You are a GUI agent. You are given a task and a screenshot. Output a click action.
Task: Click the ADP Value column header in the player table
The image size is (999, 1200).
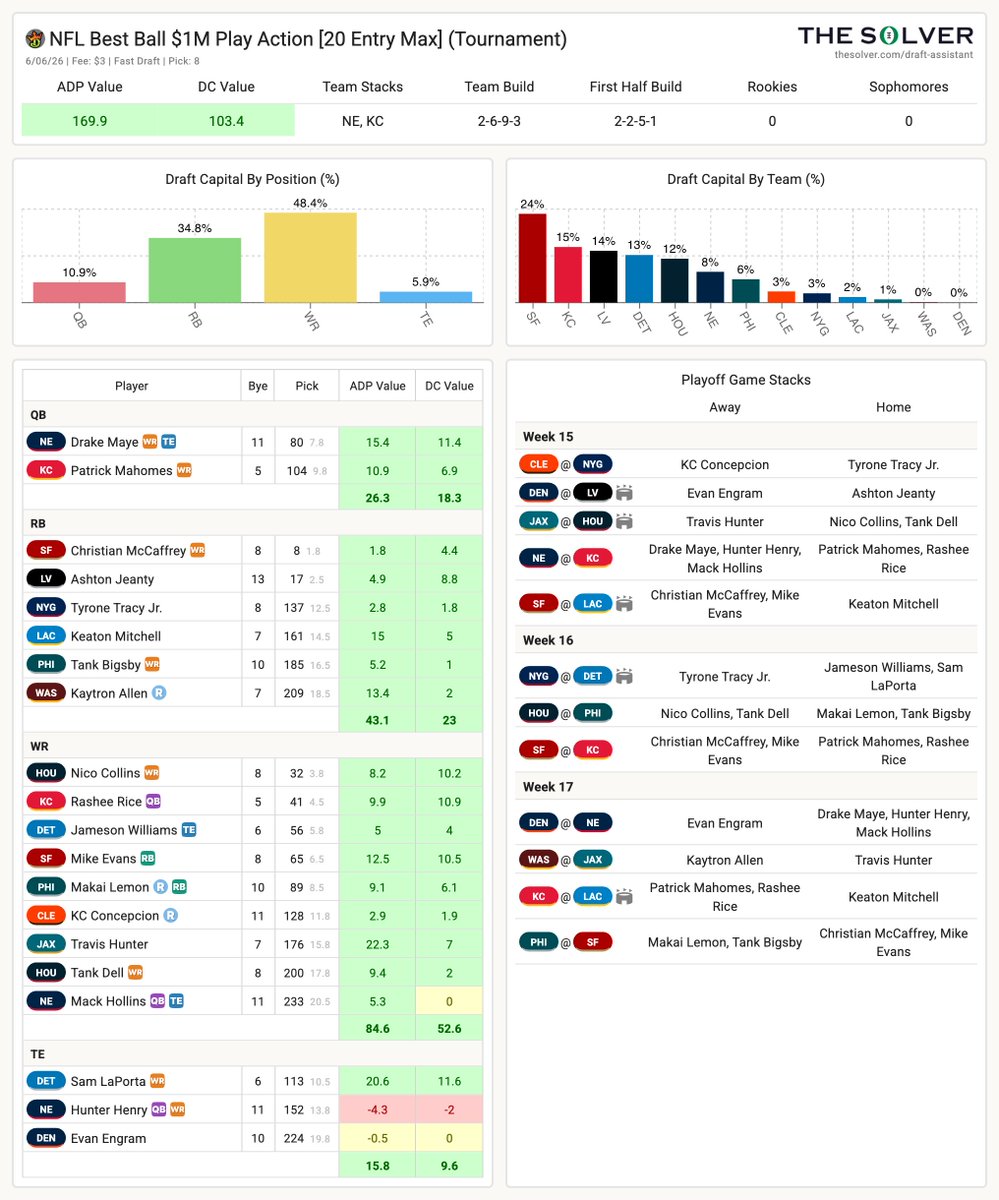[377, 385]
